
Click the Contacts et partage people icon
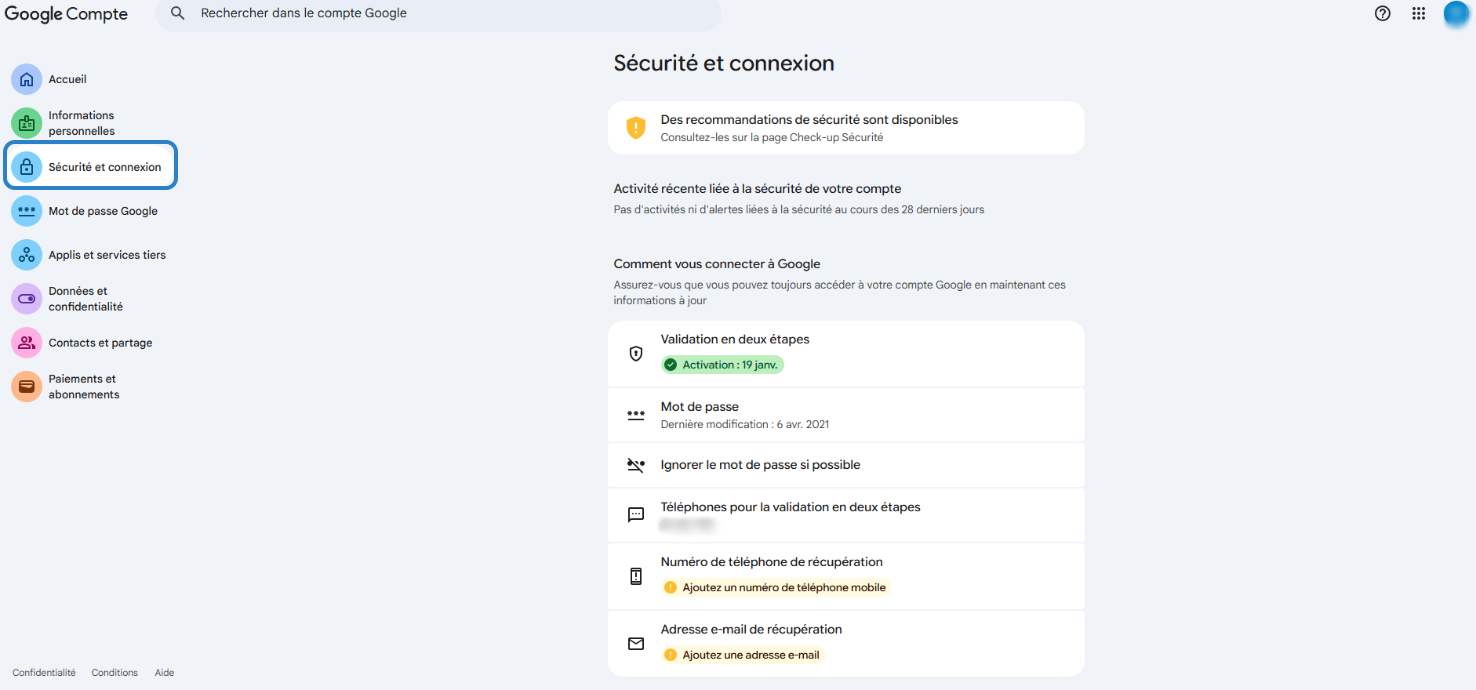tap(26, 343)
